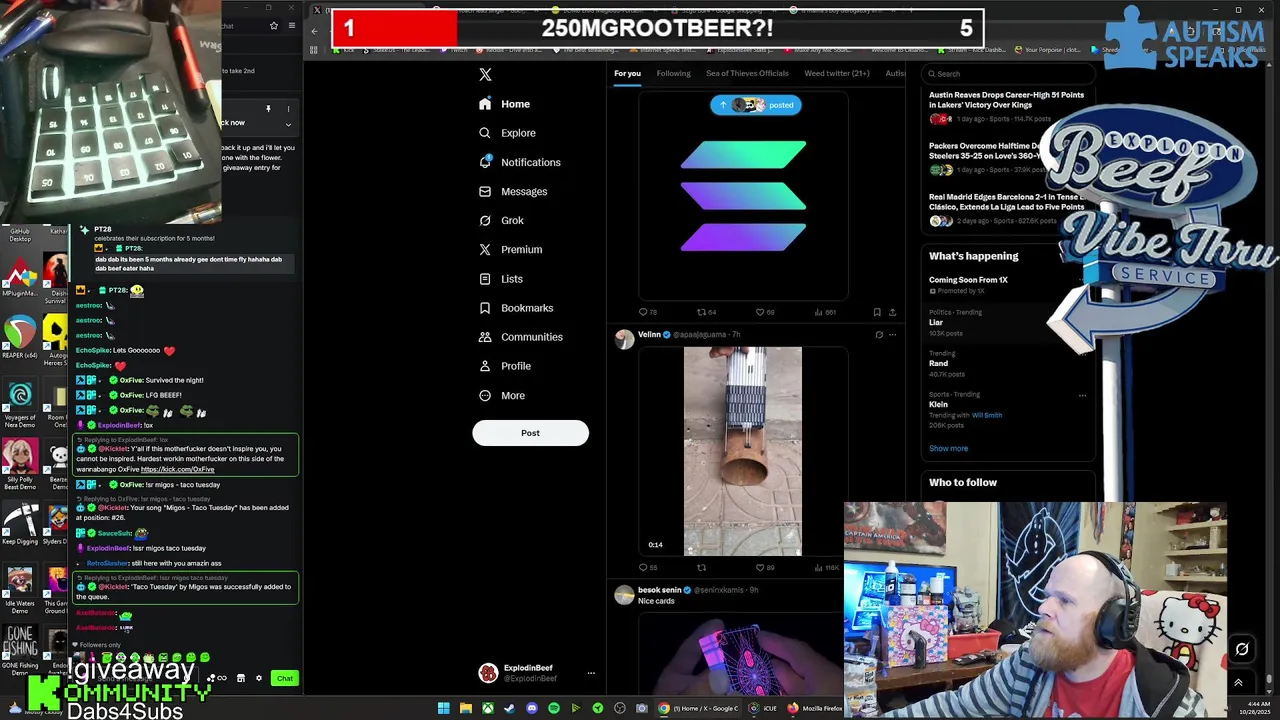Click the Communities icon in sidebar

pyautogui.click(x=485, y=337)
